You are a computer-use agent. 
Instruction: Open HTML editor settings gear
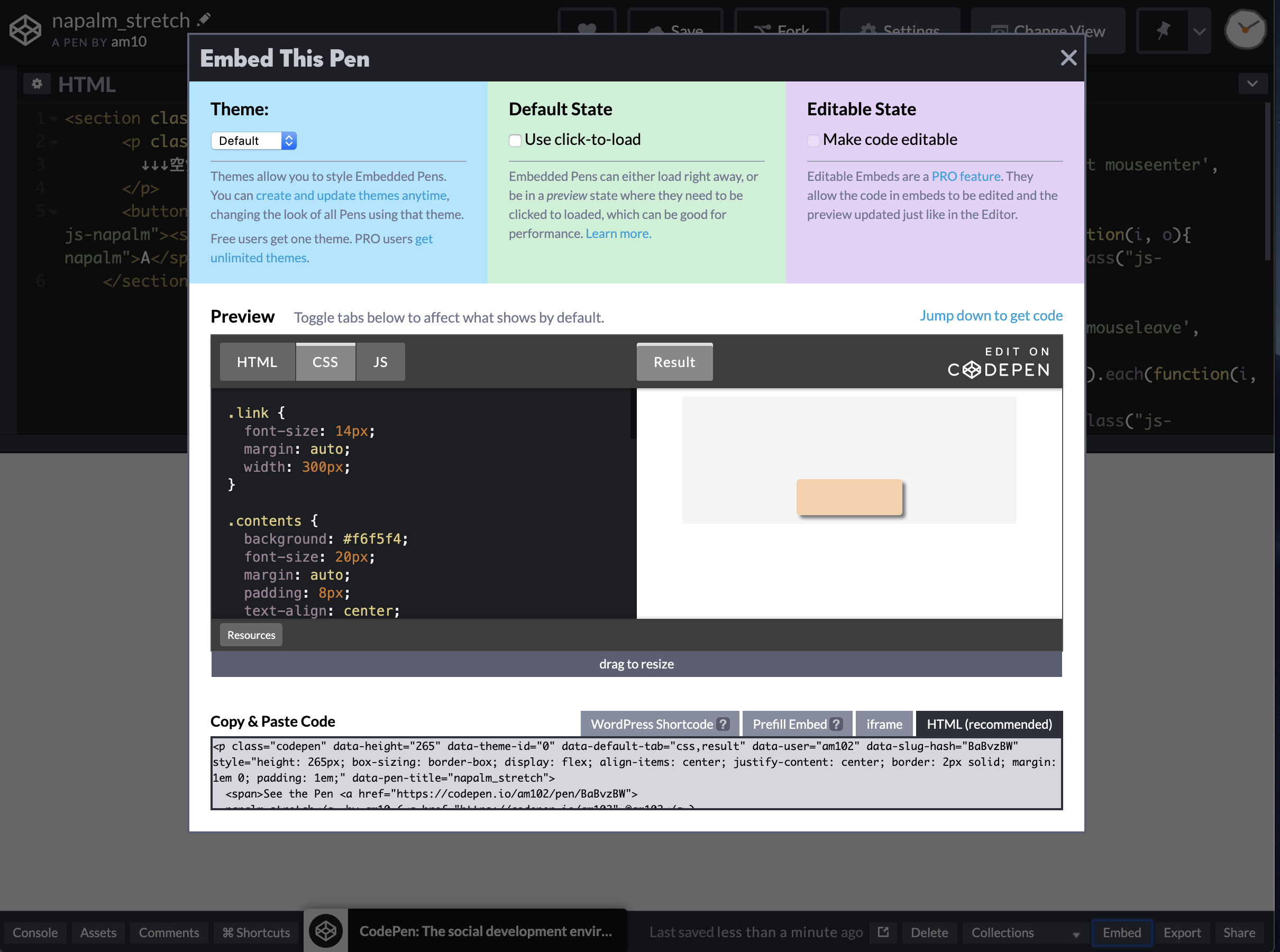(37, 84)
